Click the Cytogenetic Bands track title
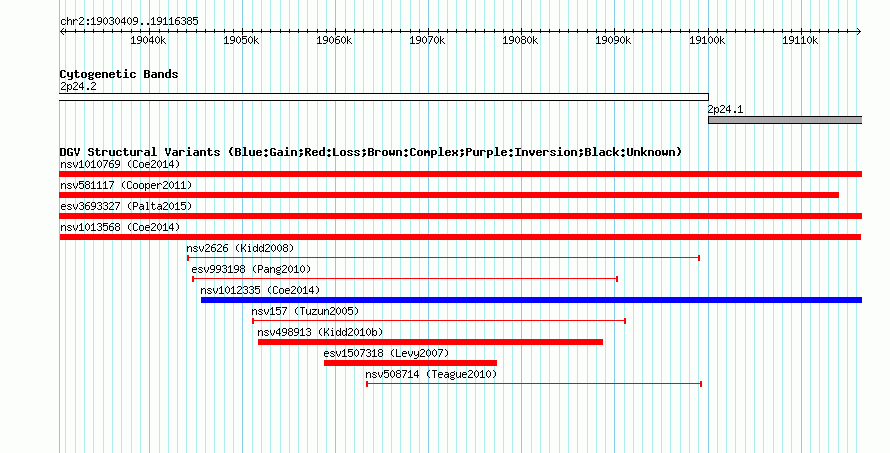The image size is (890, 453). pyautogui.click(x=119, y=74)
